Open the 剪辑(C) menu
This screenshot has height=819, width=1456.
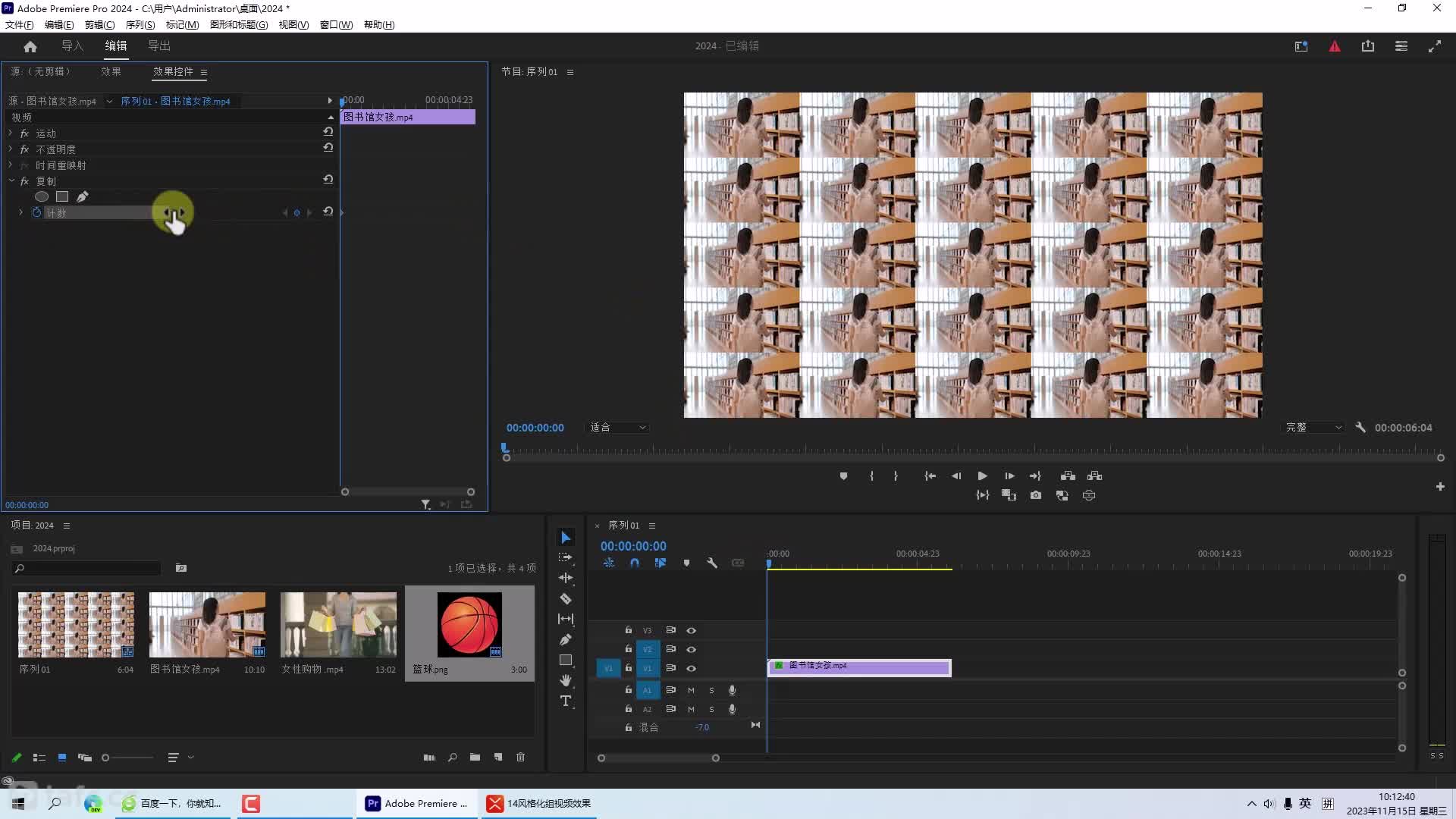99,25
